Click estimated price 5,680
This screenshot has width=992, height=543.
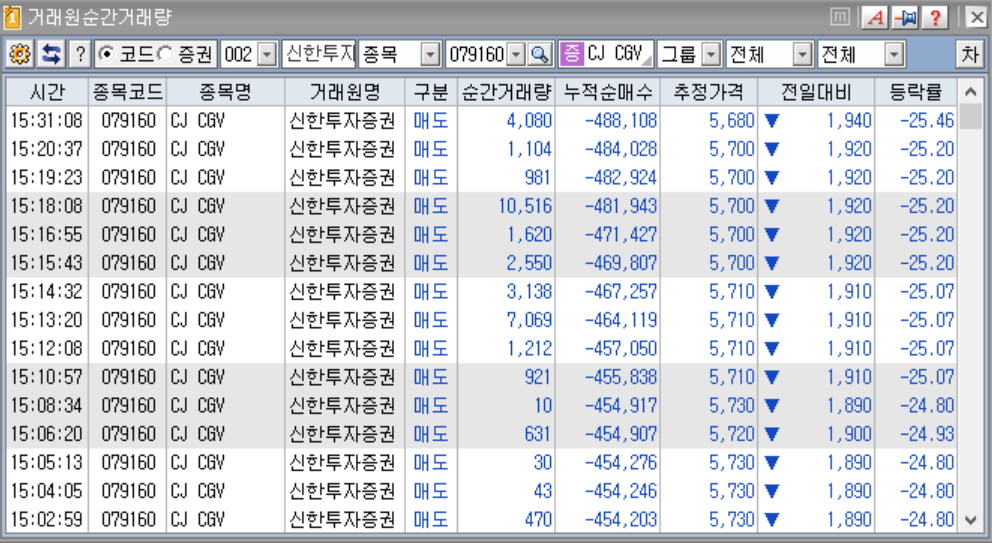(732, 120)
